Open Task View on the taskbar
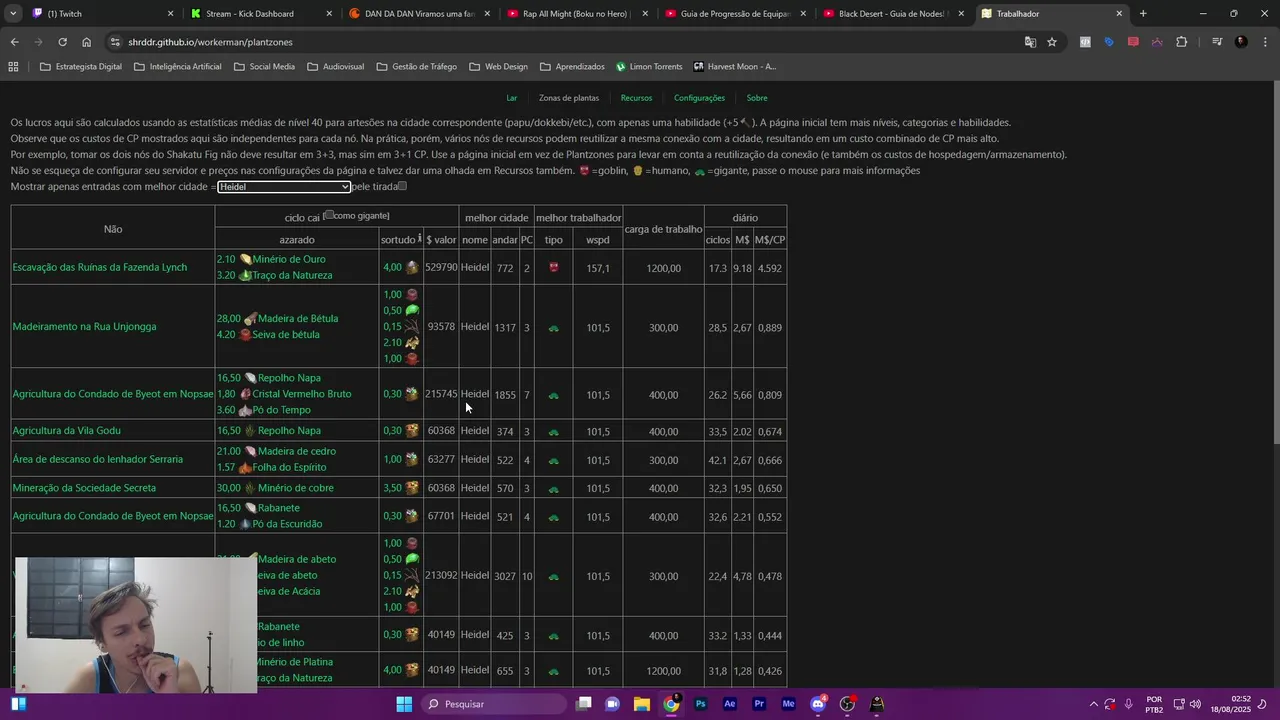 tap(584, 704)
